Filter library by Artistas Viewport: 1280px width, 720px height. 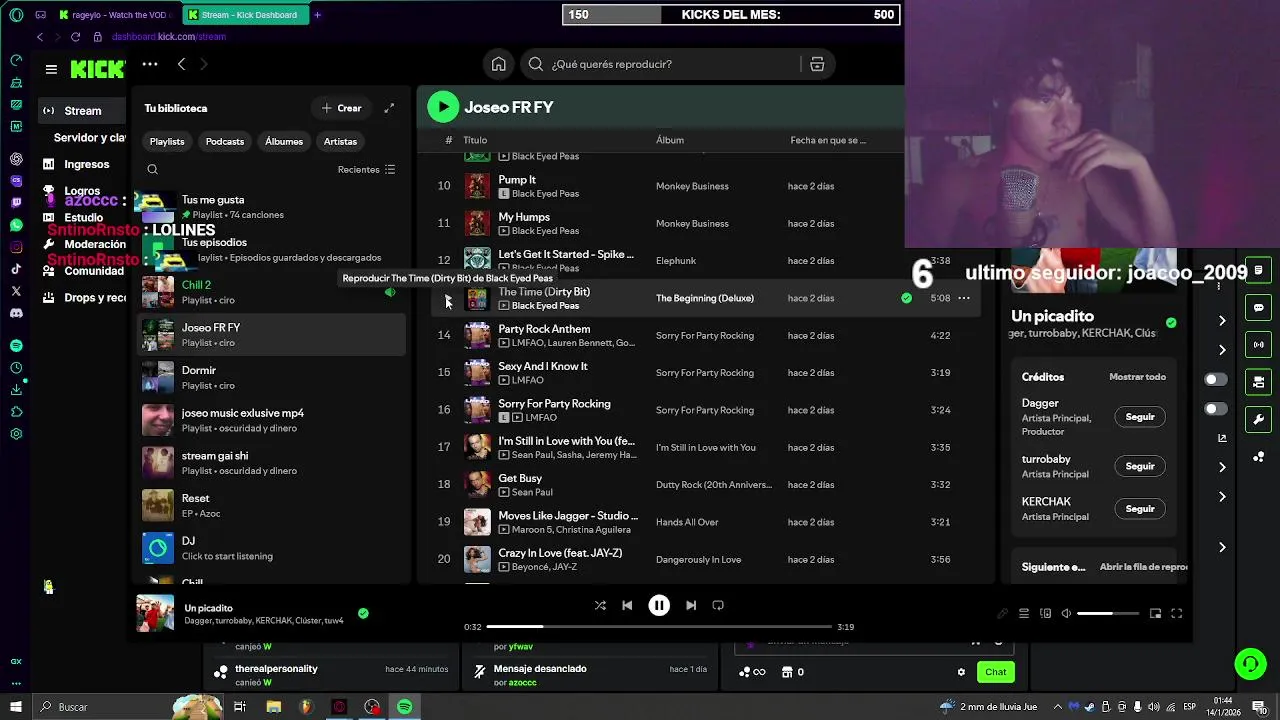tap(340, 142)
